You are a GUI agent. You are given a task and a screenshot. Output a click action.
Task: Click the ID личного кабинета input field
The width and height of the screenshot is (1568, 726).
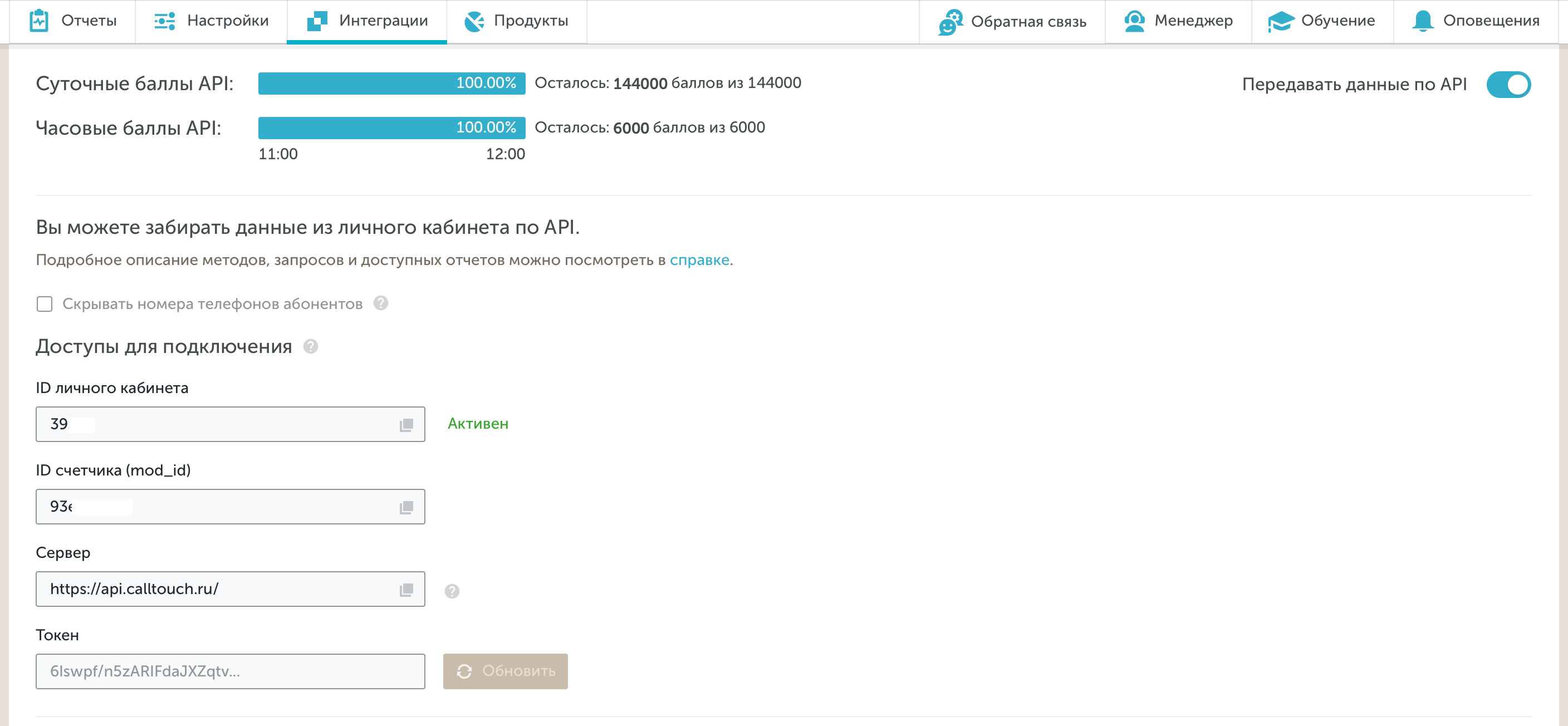coord(230,424)
